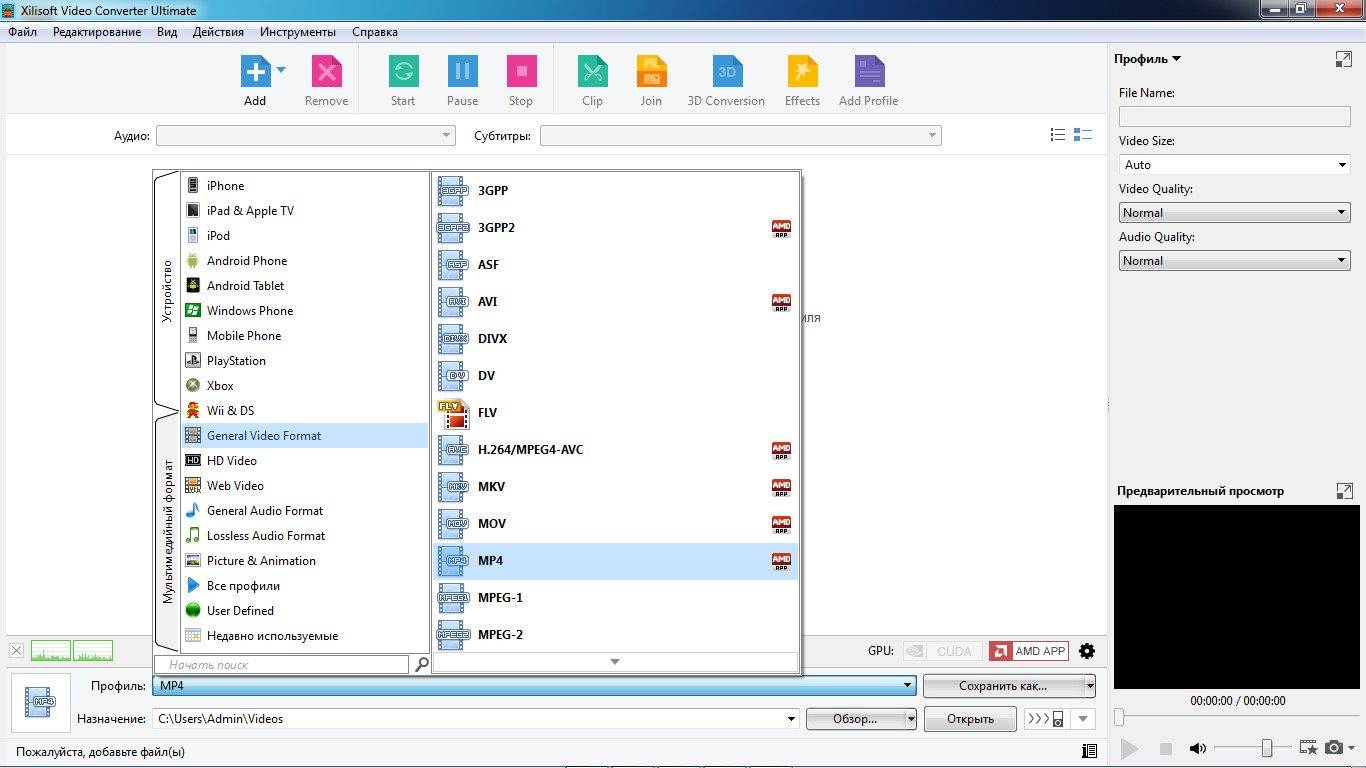Viewport: 1366px width, 768px height.
Task: Mute the preview volume speaker icon
Action: click(x=1197, y=748)
